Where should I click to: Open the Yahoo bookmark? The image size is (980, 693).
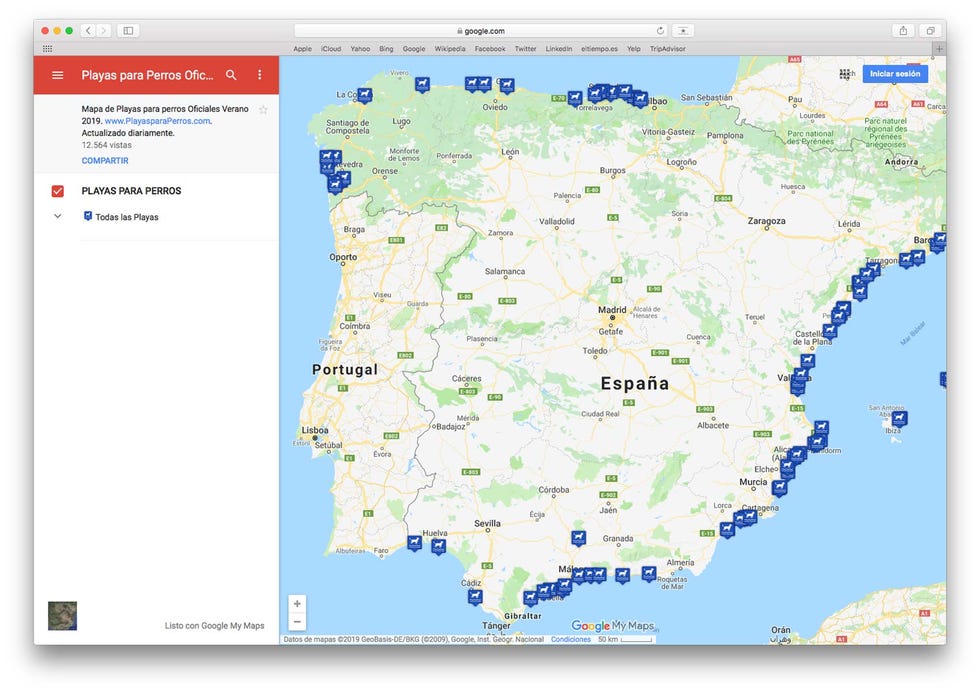click(x=360, y=49)
